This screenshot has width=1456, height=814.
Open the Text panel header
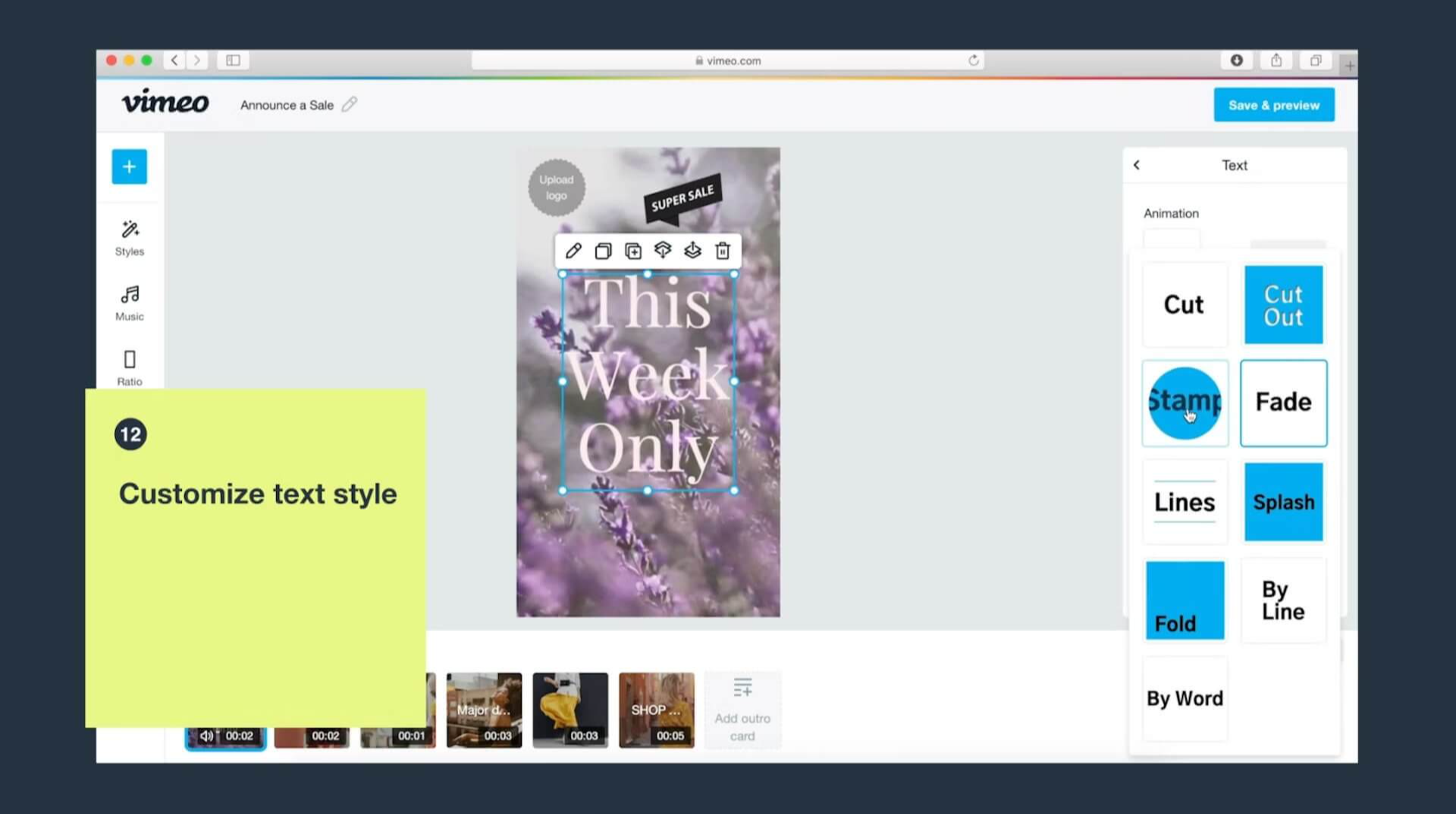pos(1235,165)
